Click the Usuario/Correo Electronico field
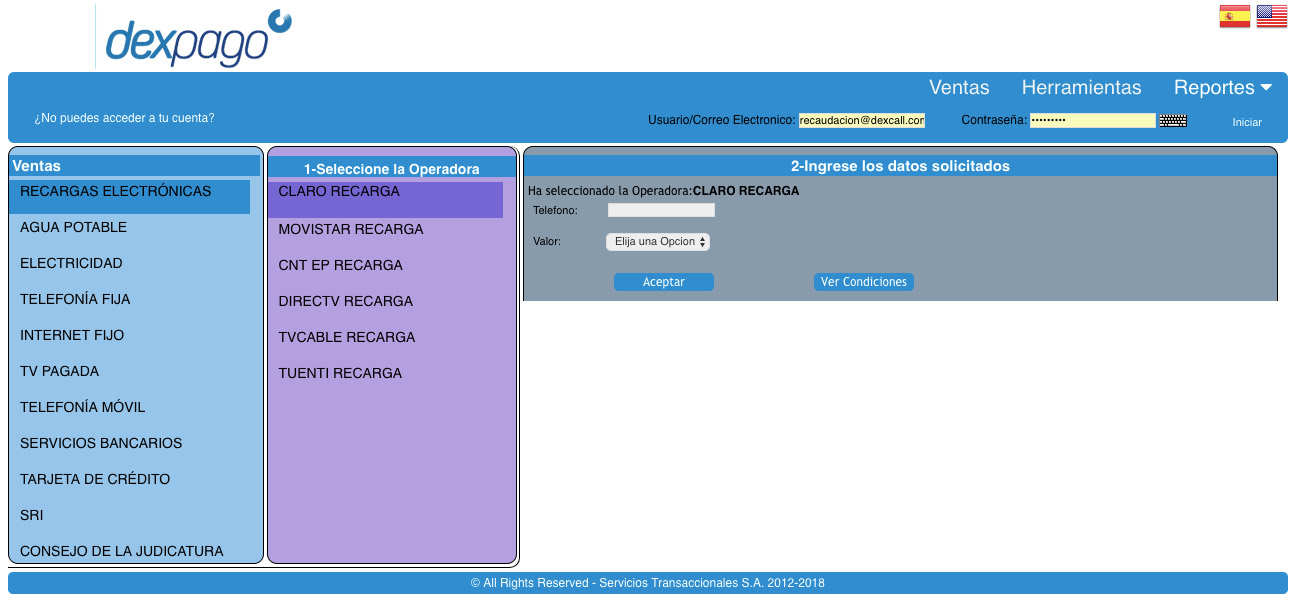Image resolution: width=1295 pixels, height=606 pixels. pyautogui.click(x=861, y=120)
